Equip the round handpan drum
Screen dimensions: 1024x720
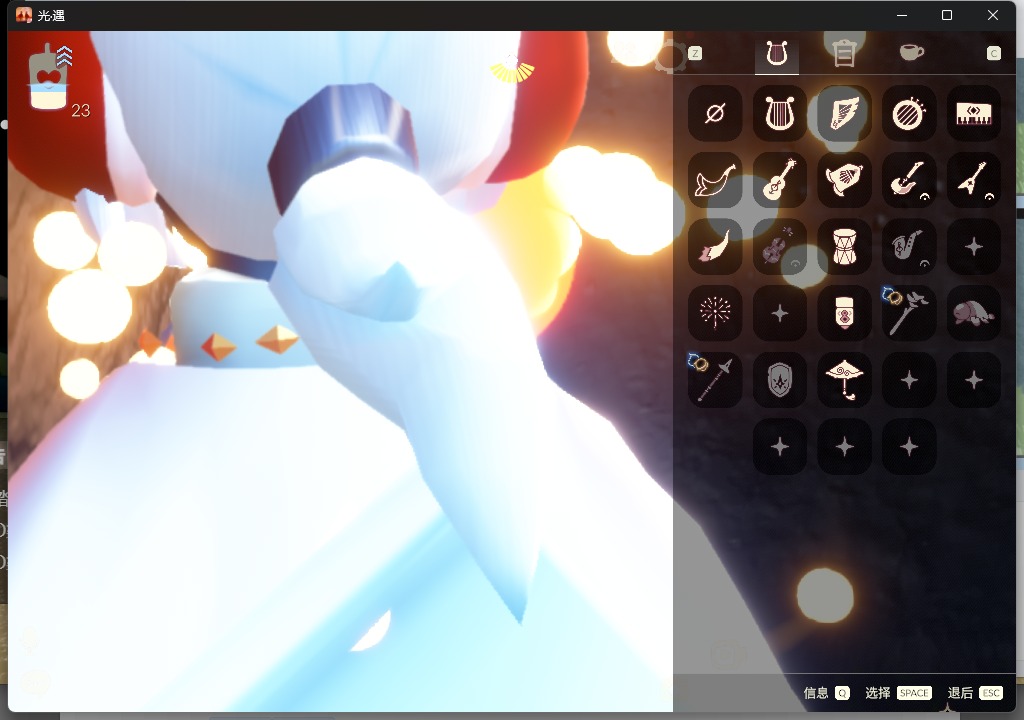(x=908, y=114)
